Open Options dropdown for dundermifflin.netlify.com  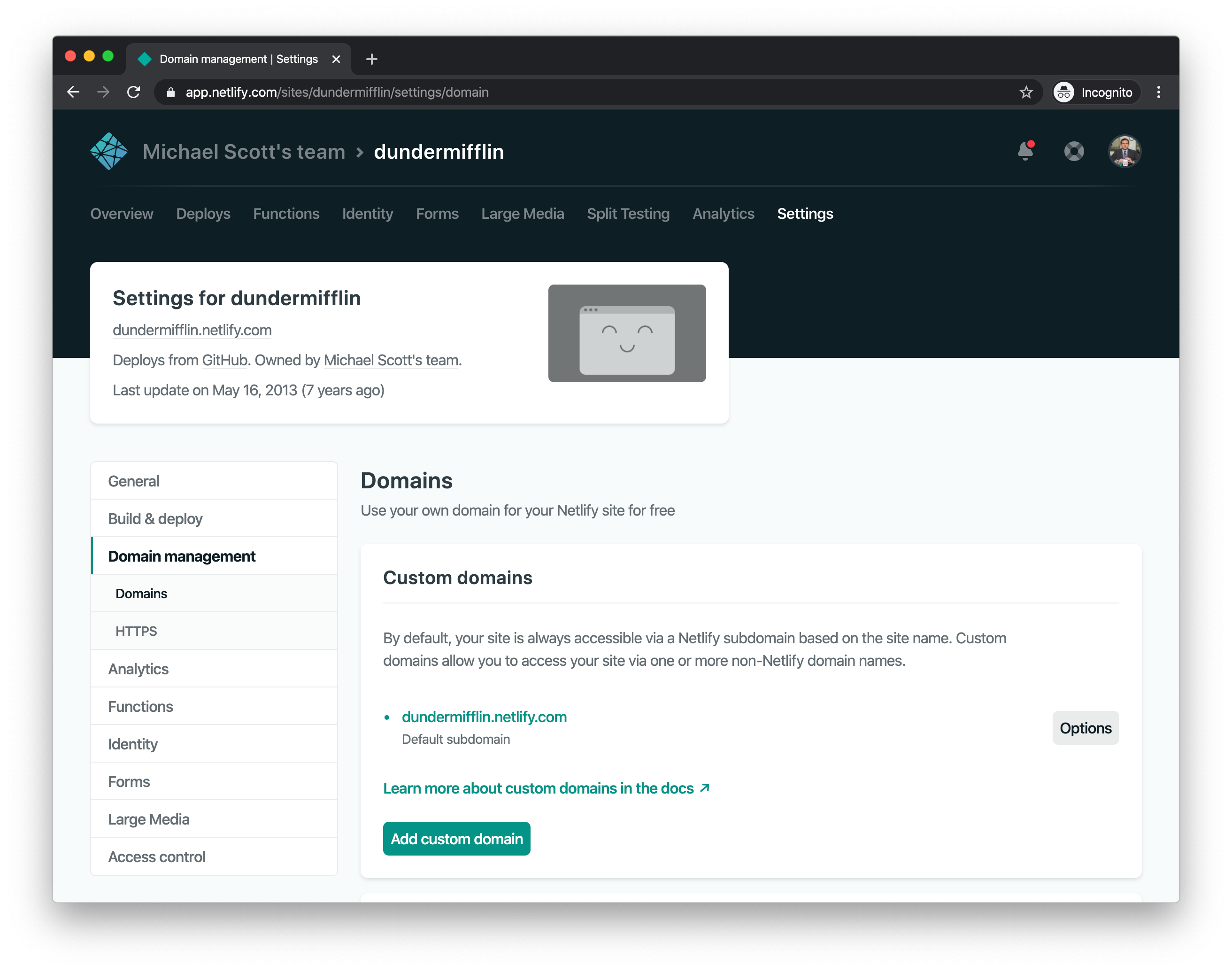[1085, 728]
